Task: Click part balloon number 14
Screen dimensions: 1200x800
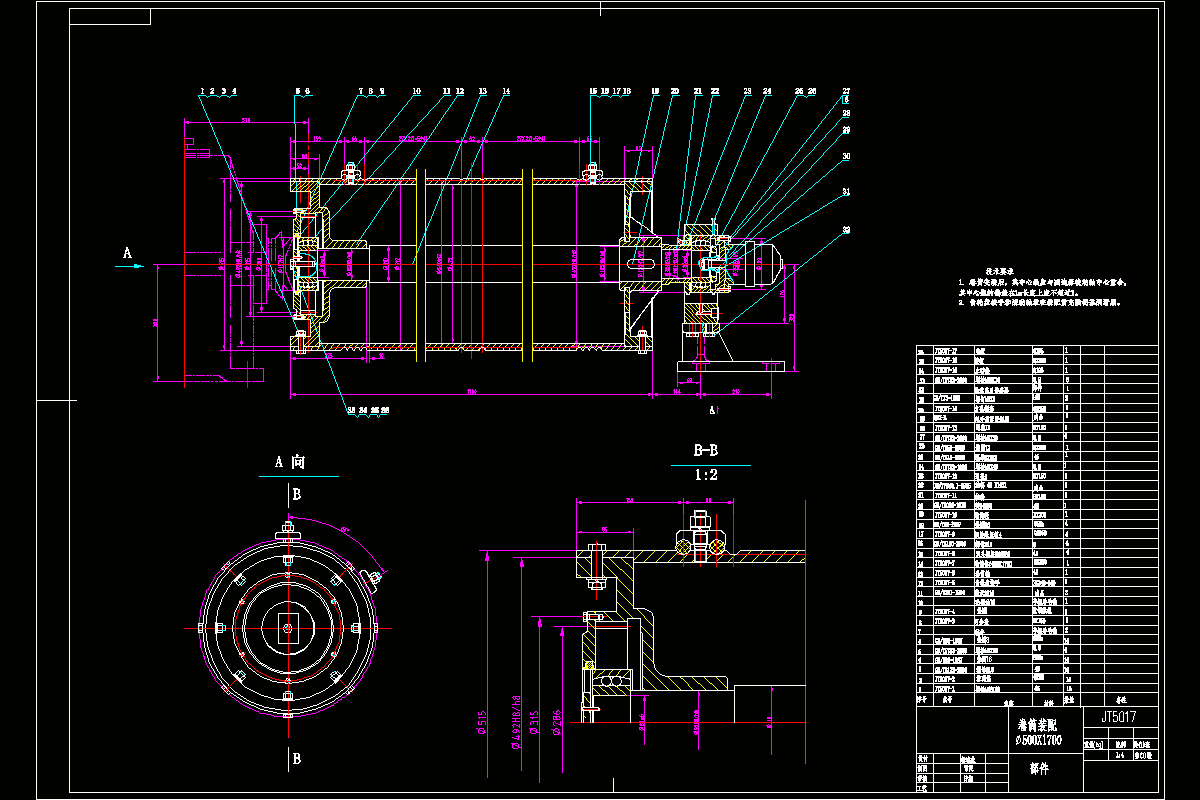Action: click(505, 92)
